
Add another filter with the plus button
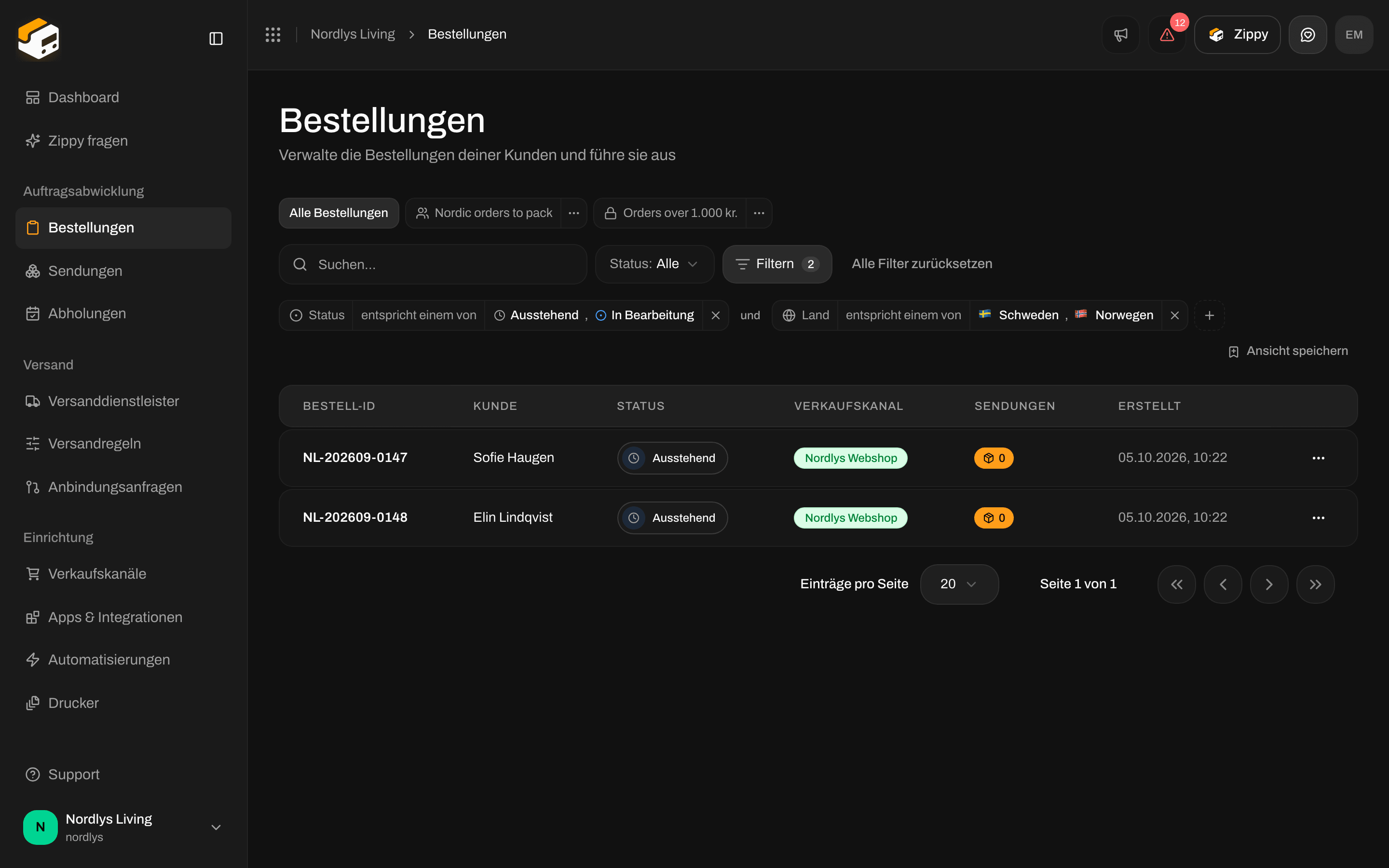1210,315
